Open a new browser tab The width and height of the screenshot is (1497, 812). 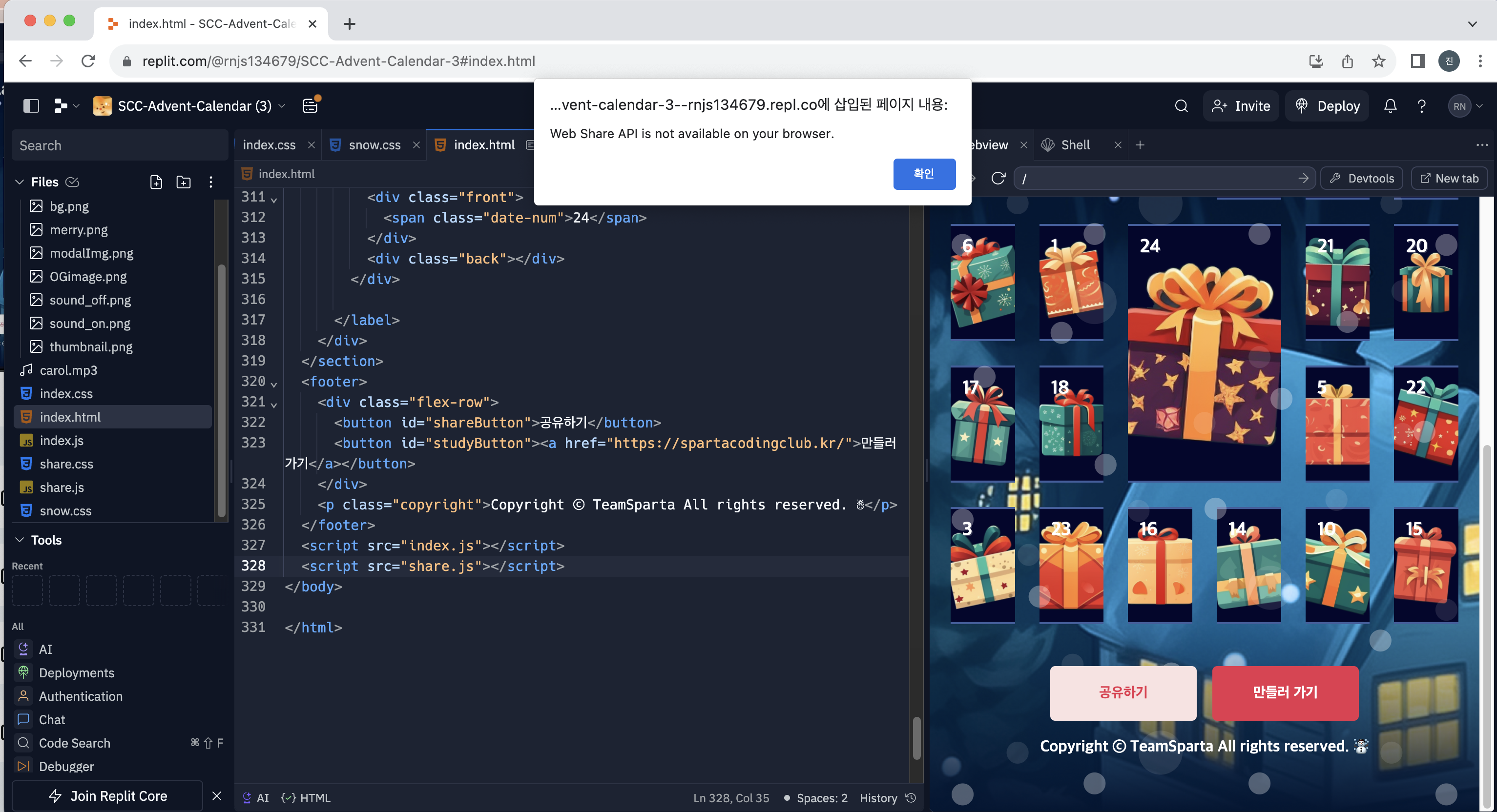tap(349, 24)
